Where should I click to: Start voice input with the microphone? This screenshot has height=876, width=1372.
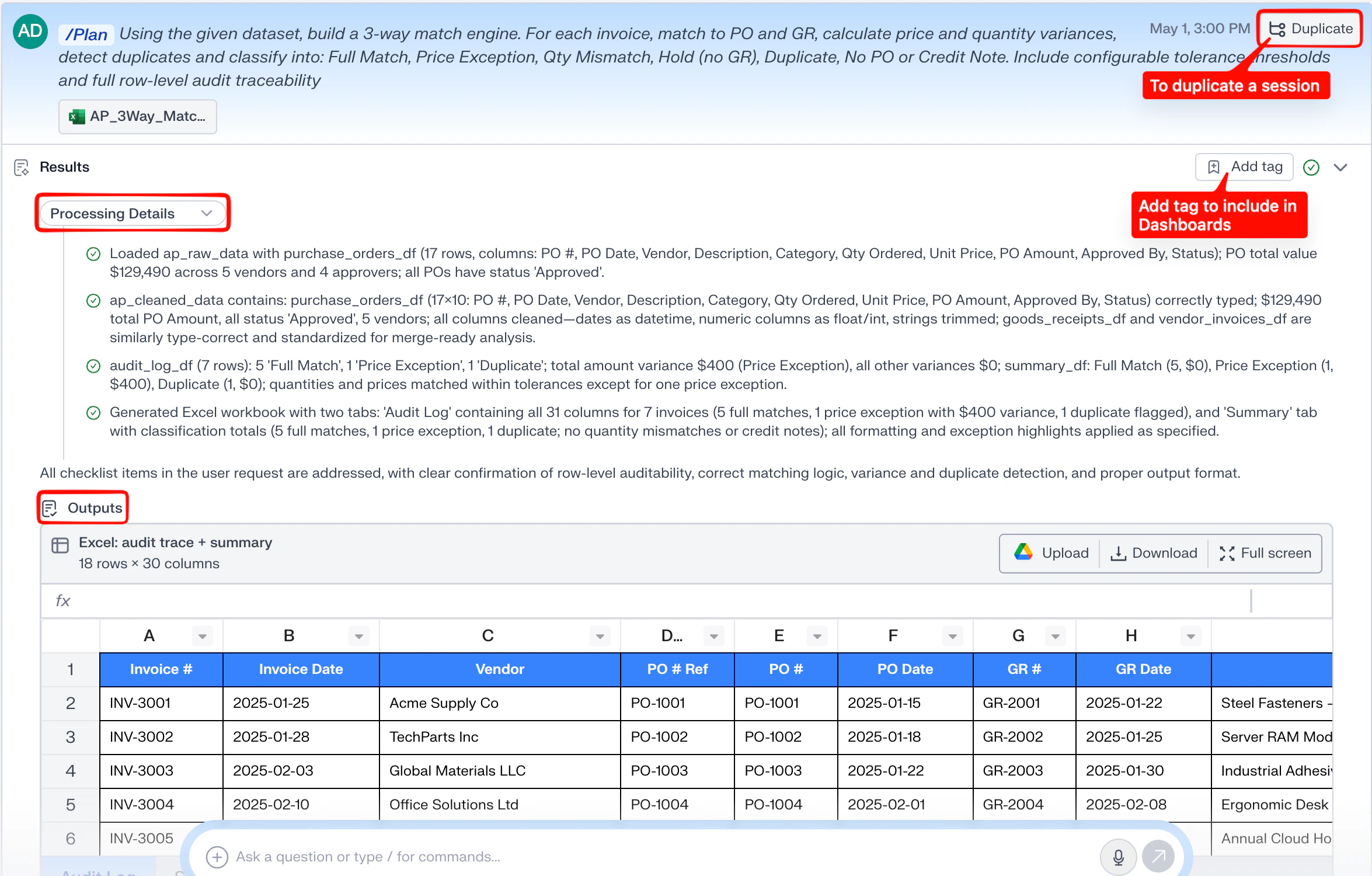(x=1118, y=857)
